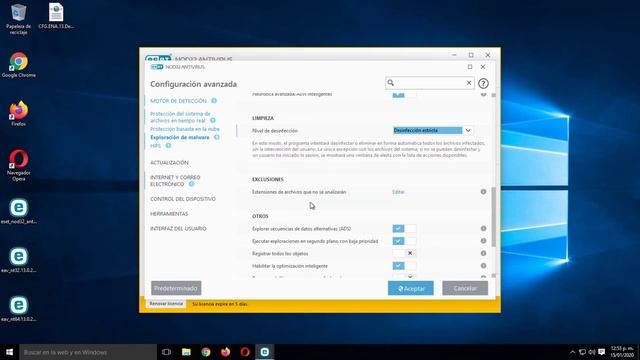Open the CFG.ENA file on desktop
Viewport: 640px width, 360px height.
[56, 16]
